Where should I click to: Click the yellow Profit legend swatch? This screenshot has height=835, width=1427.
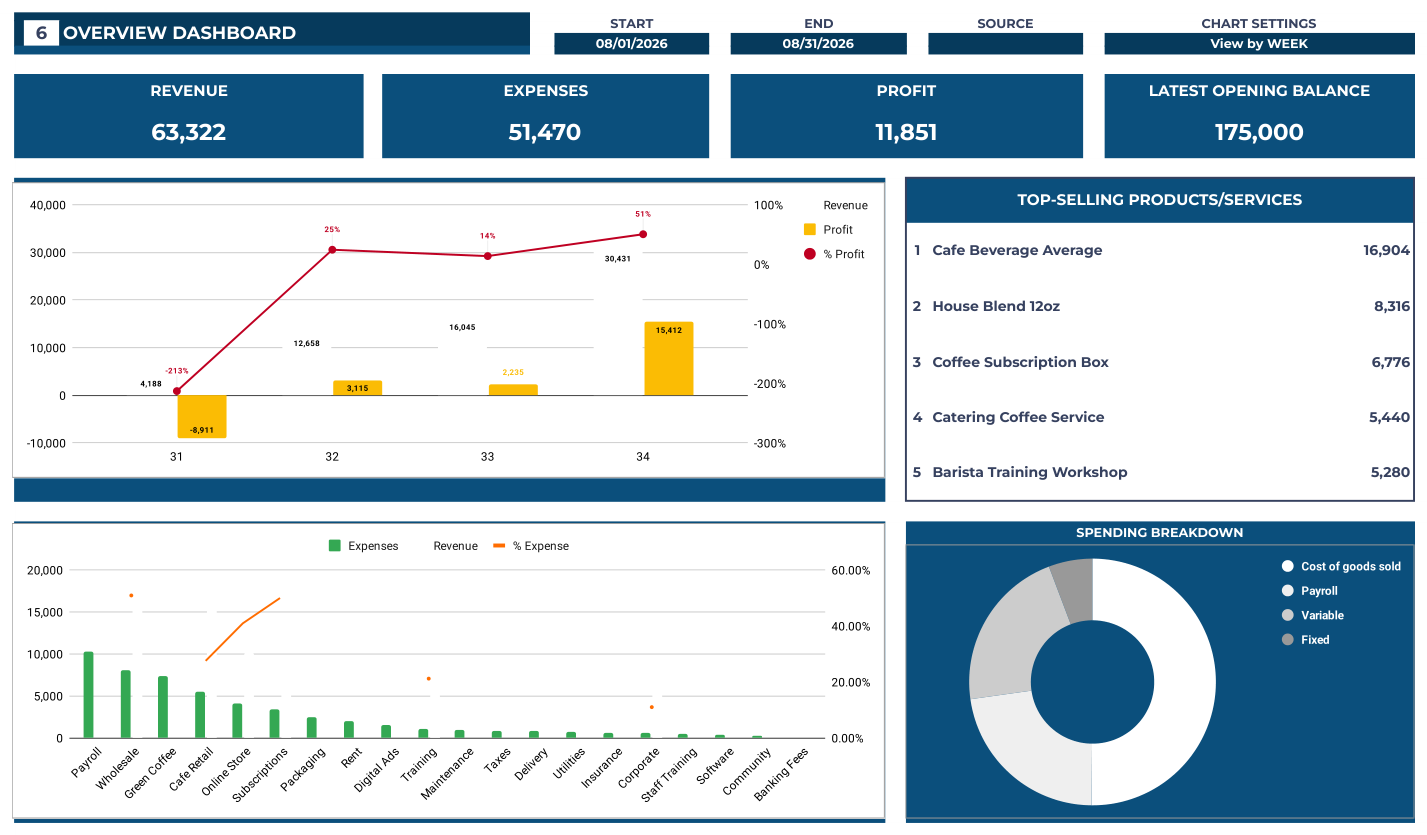pyautogui.click(x=810, y=230)
